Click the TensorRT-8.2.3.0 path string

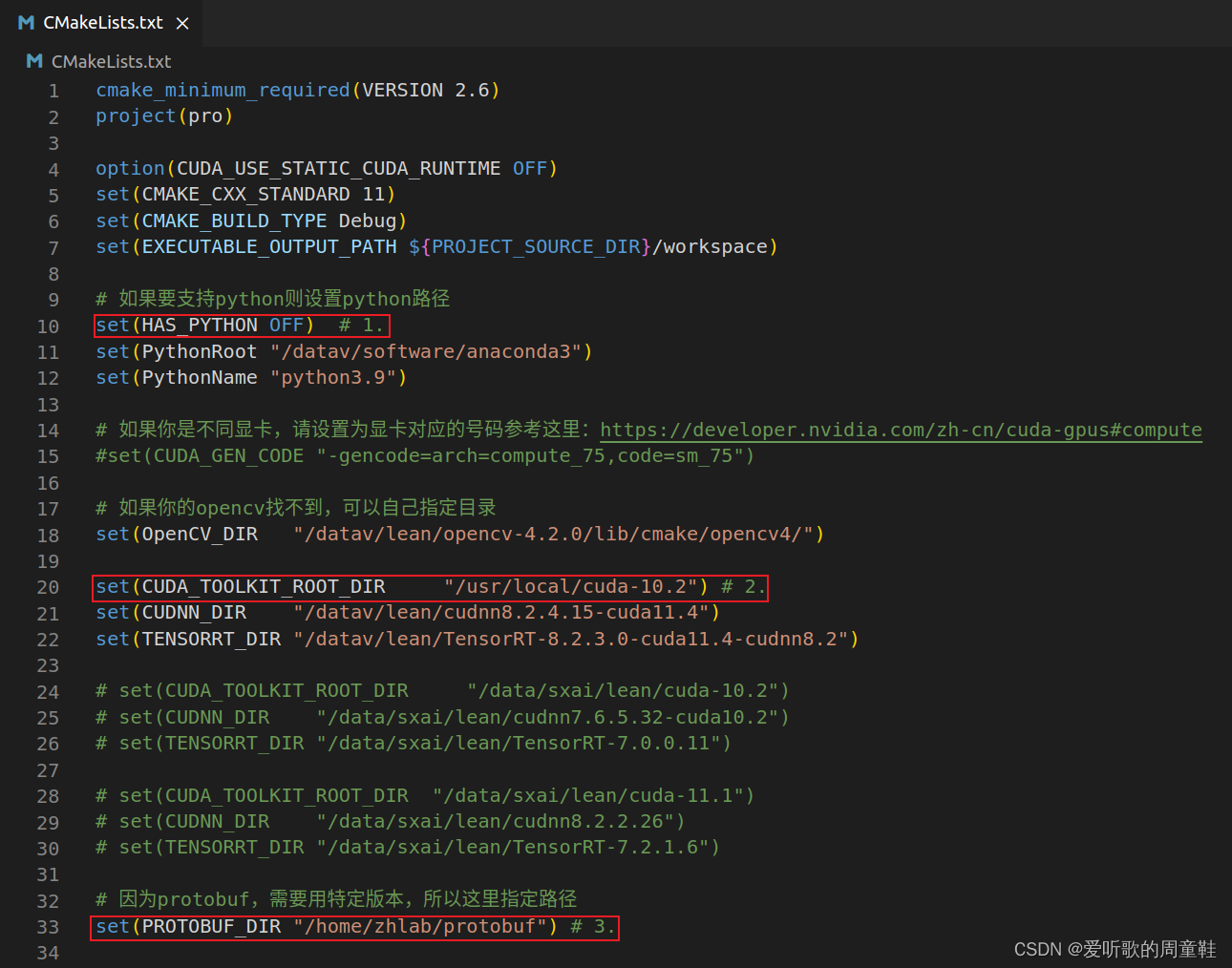pyautogui.click(x=570, y=639)
